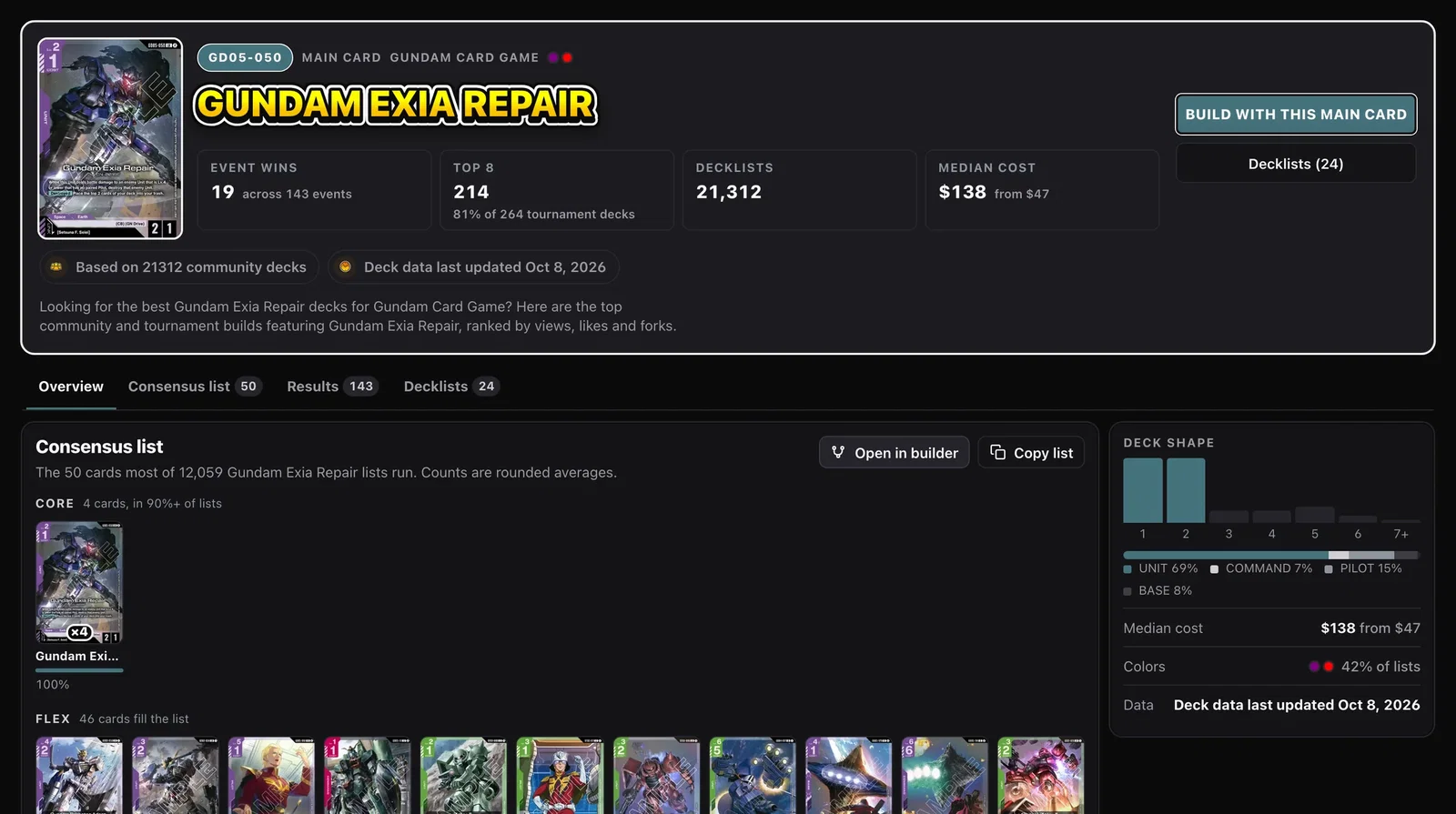Image resolution: width=1456 pixels, height=814 pixels.
Task: Click the white spaceship flex card thumbnail
Action: 848,776
